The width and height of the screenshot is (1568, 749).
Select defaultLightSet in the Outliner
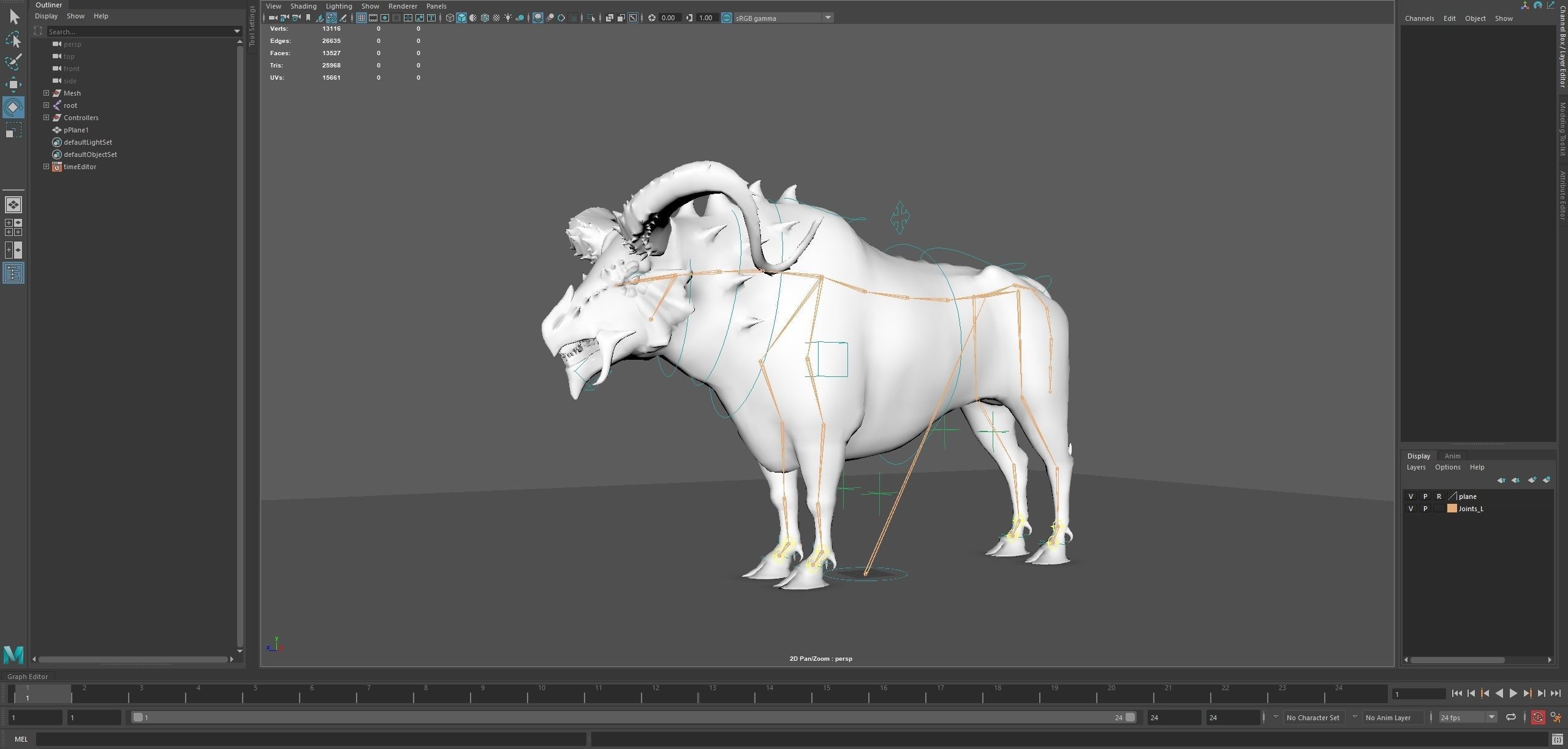coord(88,142)
